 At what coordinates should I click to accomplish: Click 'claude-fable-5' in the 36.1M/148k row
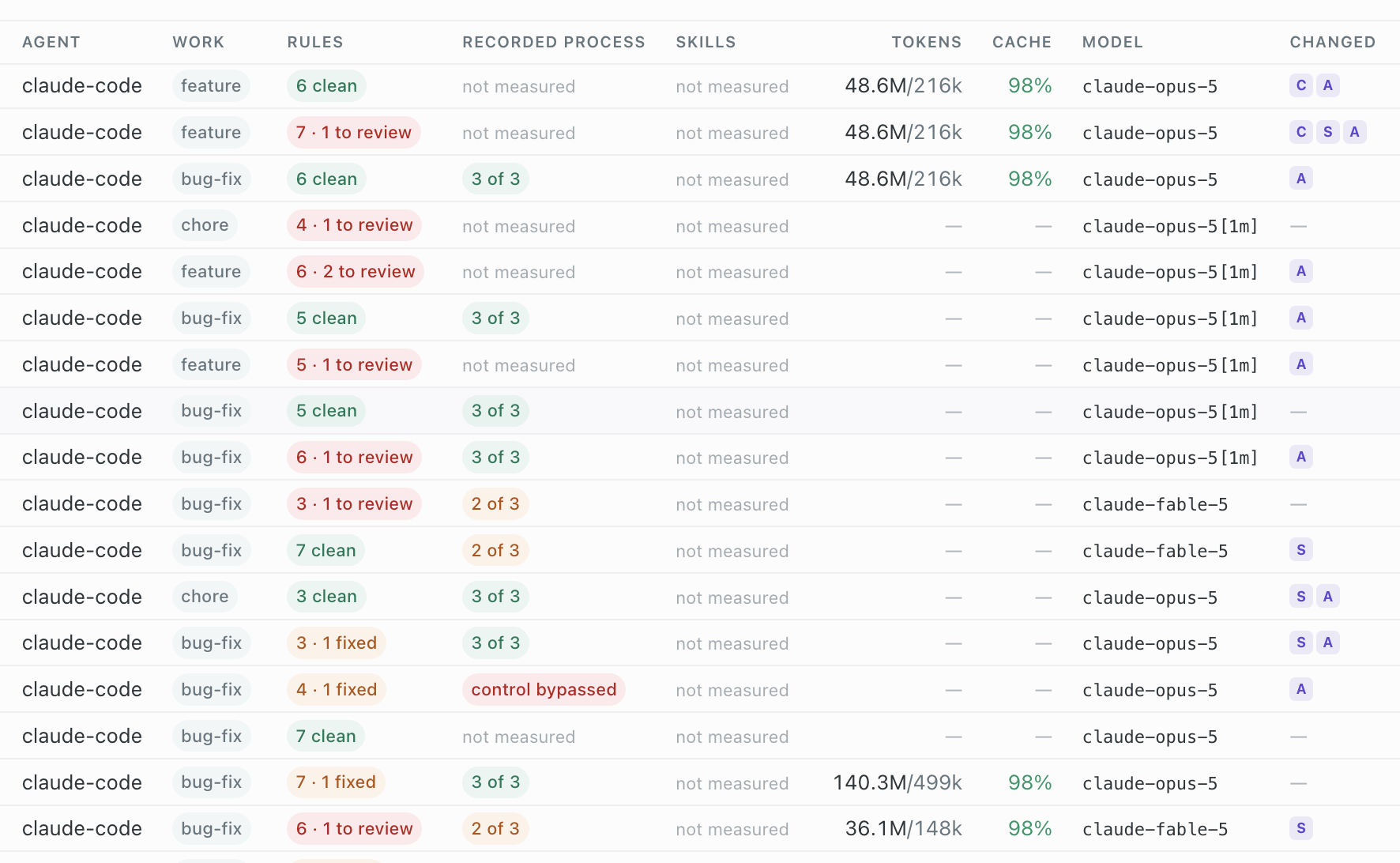click(1155, 829)
